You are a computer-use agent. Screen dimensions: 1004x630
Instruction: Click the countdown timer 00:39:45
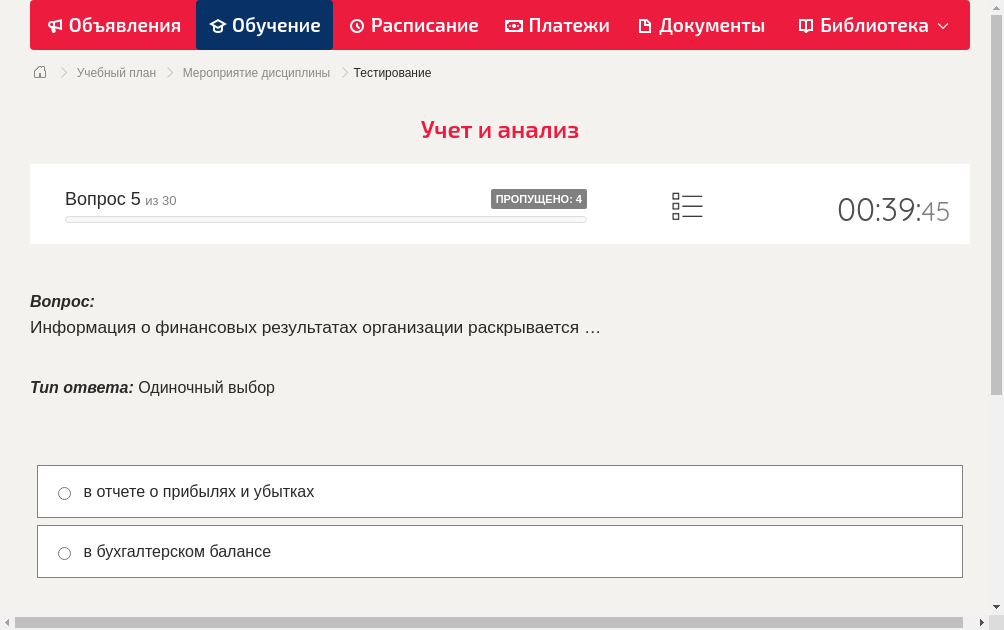(893, 210)
